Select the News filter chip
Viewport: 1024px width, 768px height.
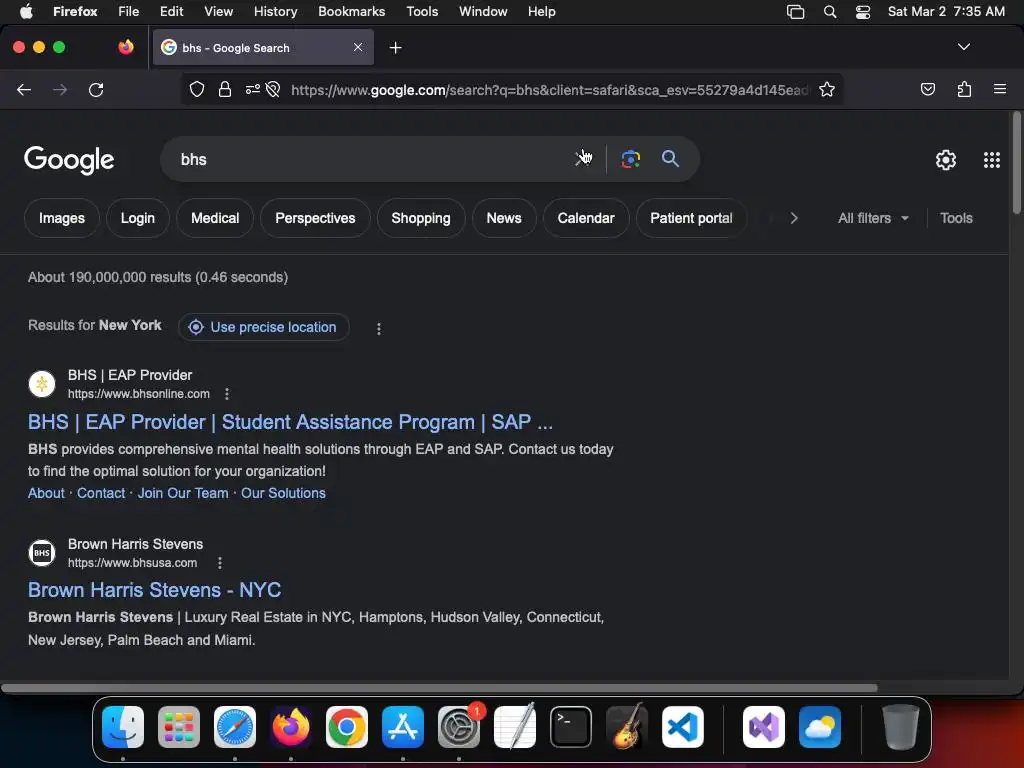(x=504, y=218)
